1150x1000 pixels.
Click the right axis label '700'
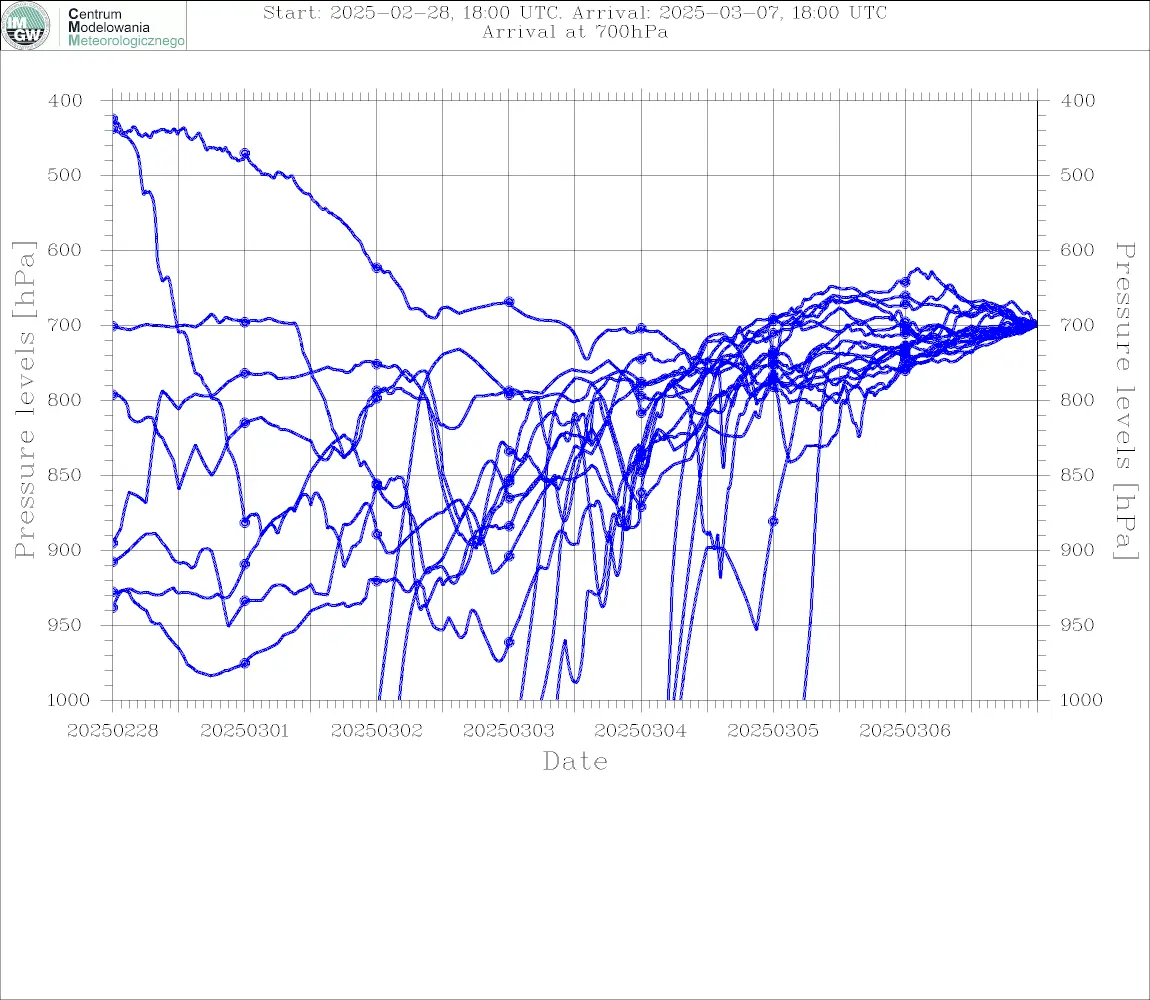[1077, 325]
